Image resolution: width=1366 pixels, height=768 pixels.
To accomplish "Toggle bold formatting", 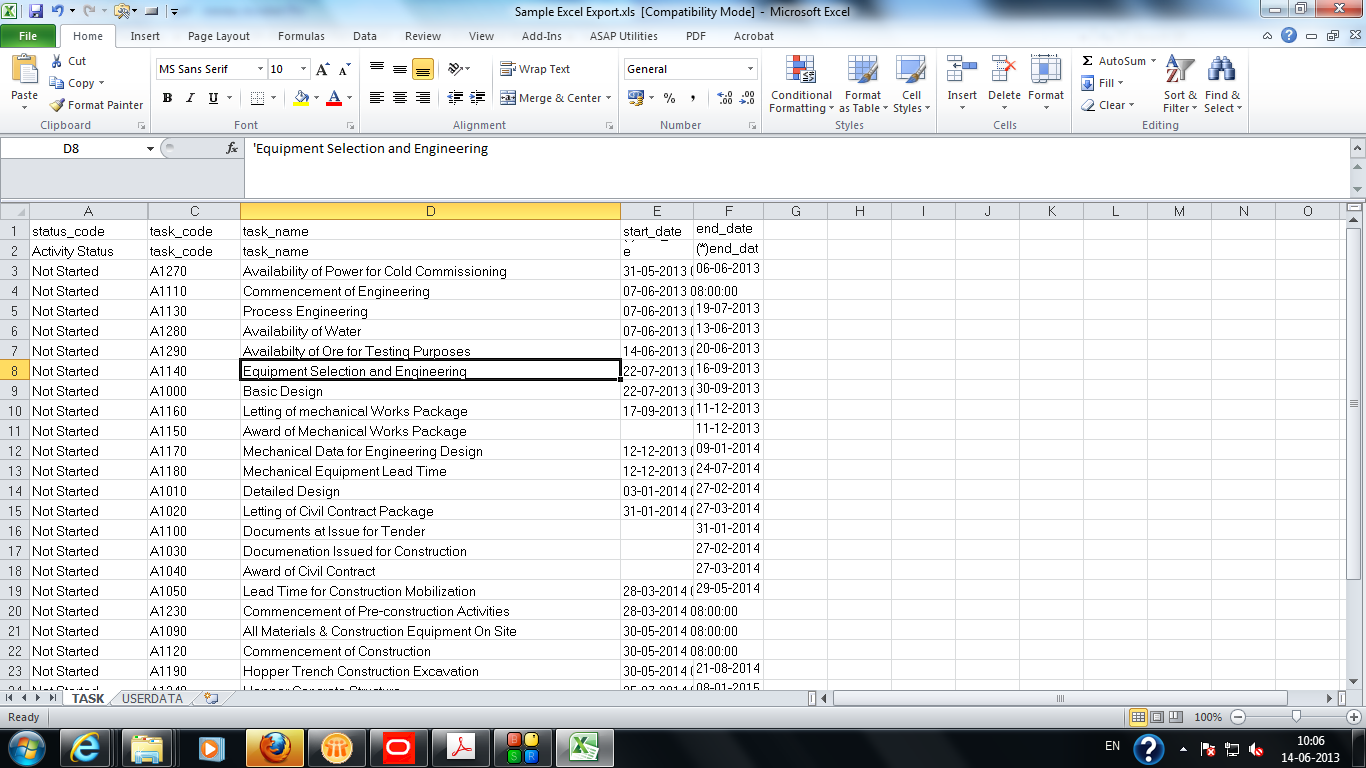I will pos(167,98).
